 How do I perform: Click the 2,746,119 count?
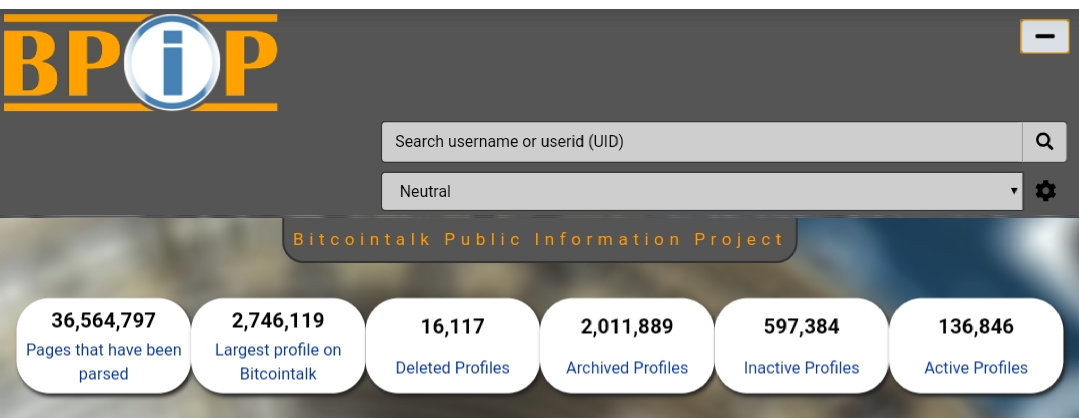click(278, 320)
